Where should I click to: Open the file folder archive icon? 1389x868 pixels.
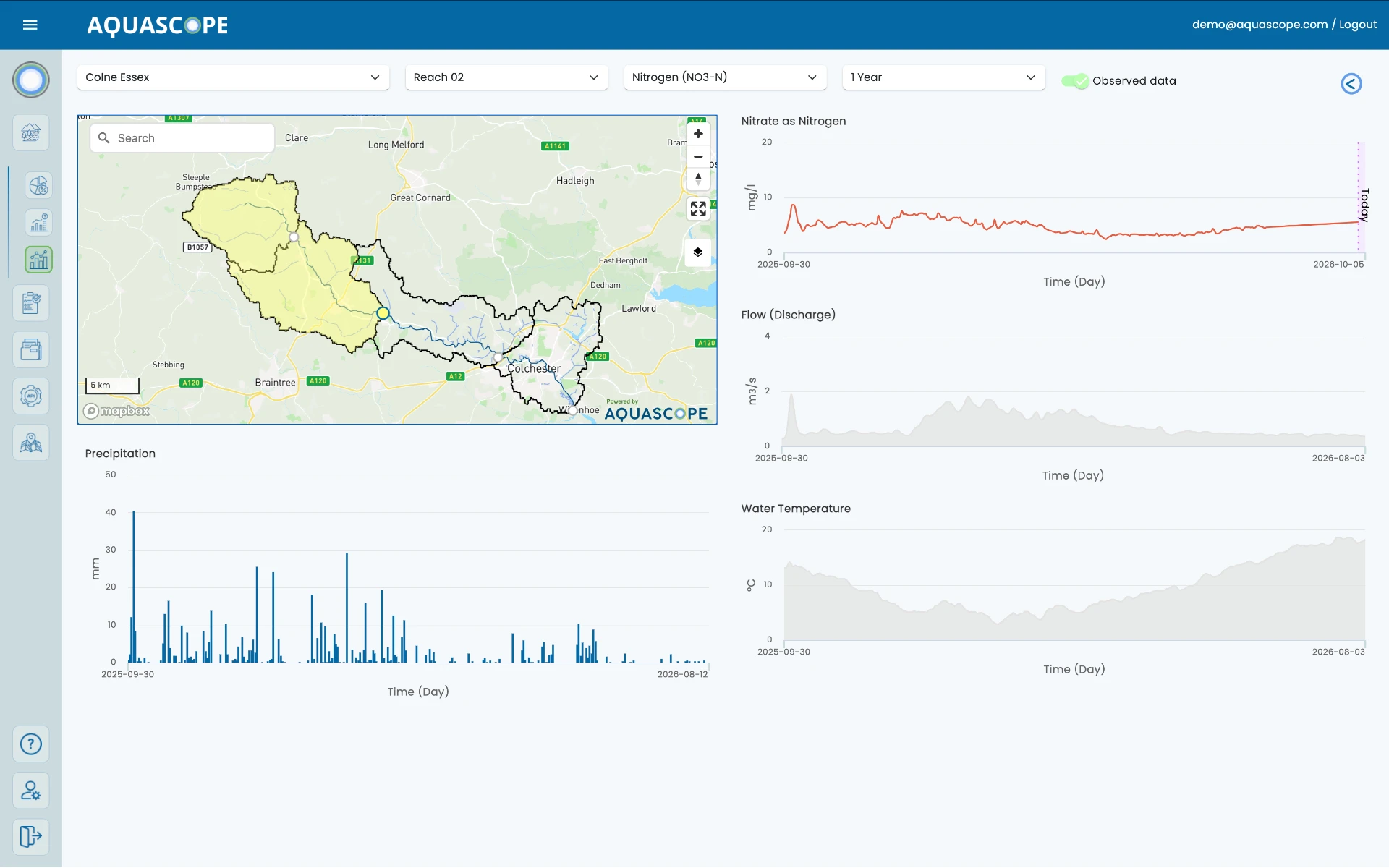30,349
